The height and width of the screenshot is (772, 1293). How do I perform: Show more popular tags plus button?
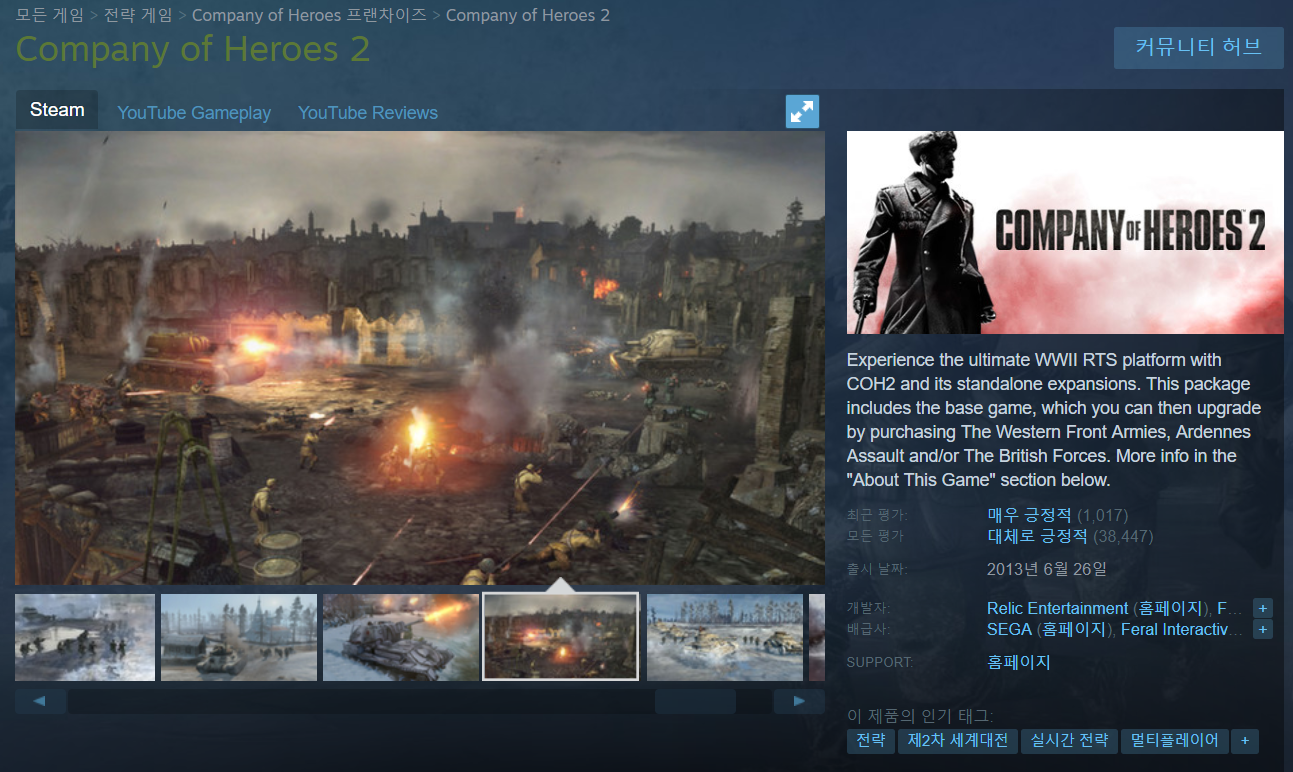pos(1245,741)
